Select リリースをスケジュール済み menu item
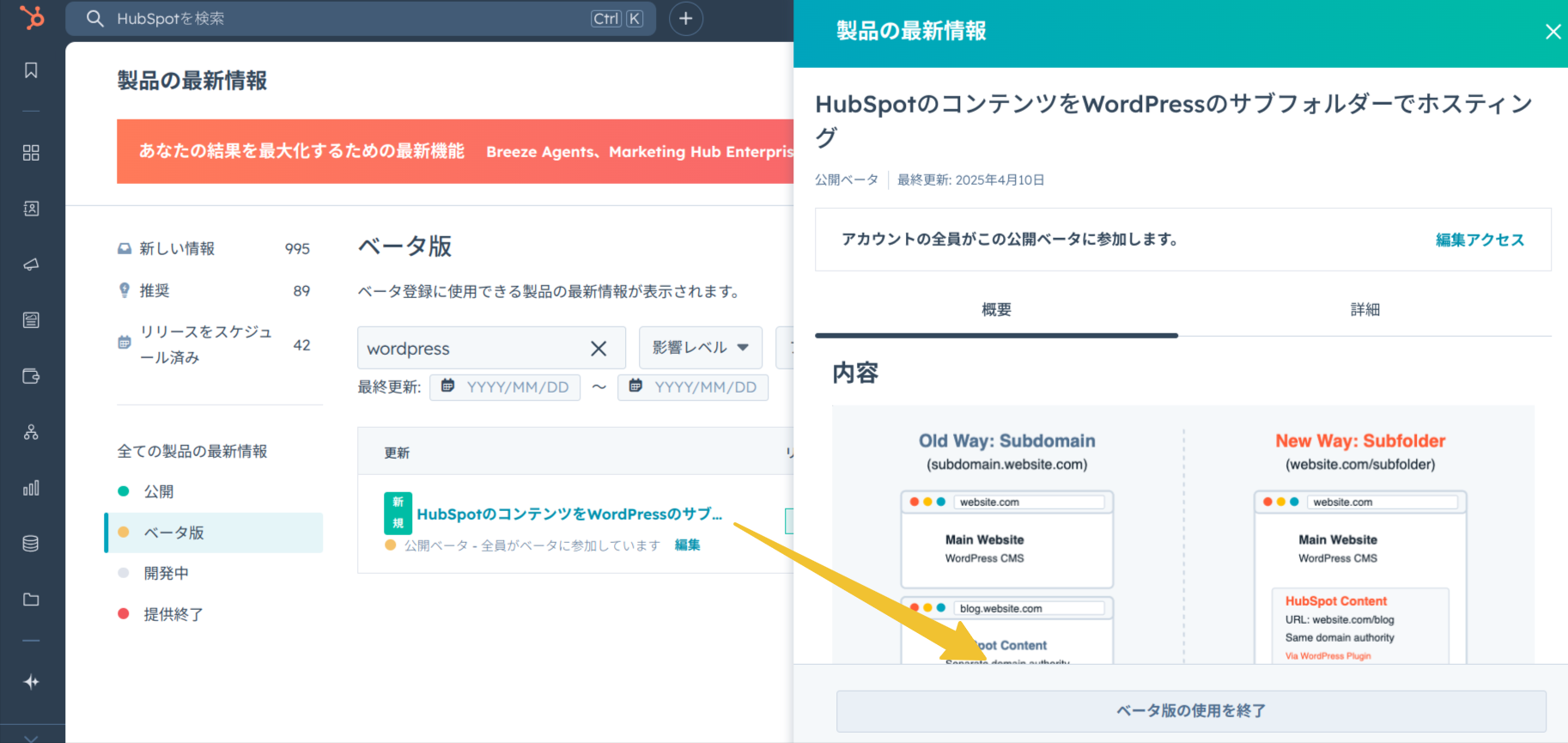1568x743 pixels. [x=213, y=344]
